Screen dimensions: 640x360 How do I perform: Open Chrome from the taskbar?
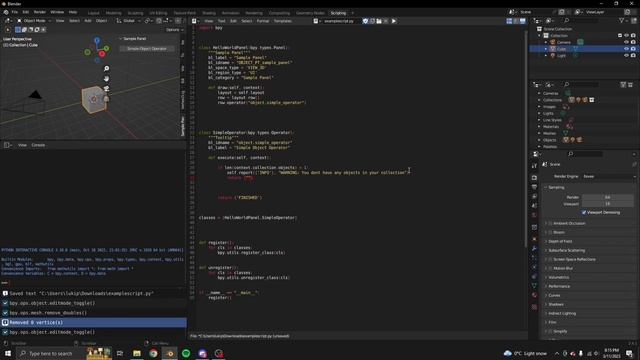pos(153,353)
